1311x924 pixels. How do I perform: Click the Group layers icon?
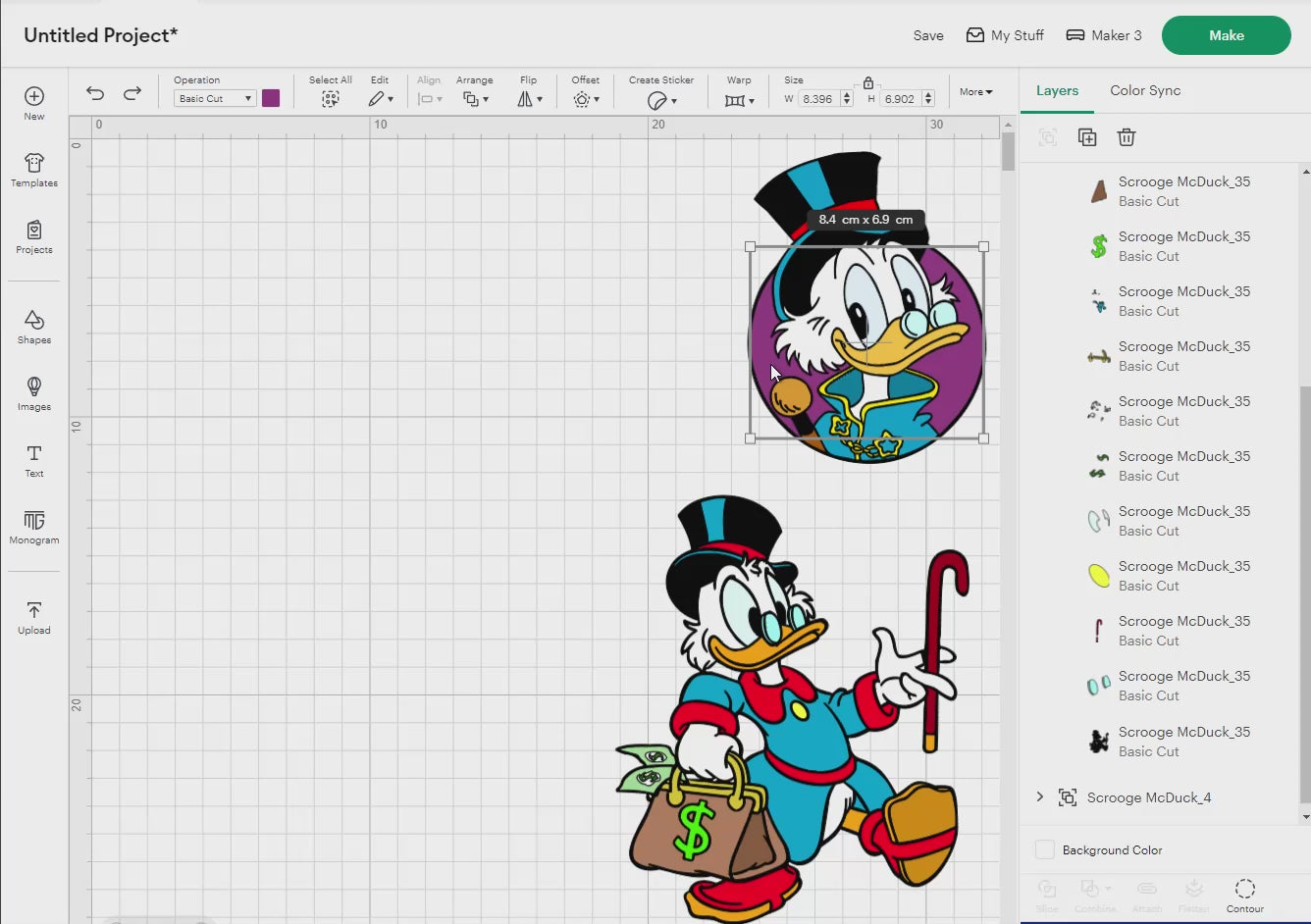click(x=1048, y=137)
